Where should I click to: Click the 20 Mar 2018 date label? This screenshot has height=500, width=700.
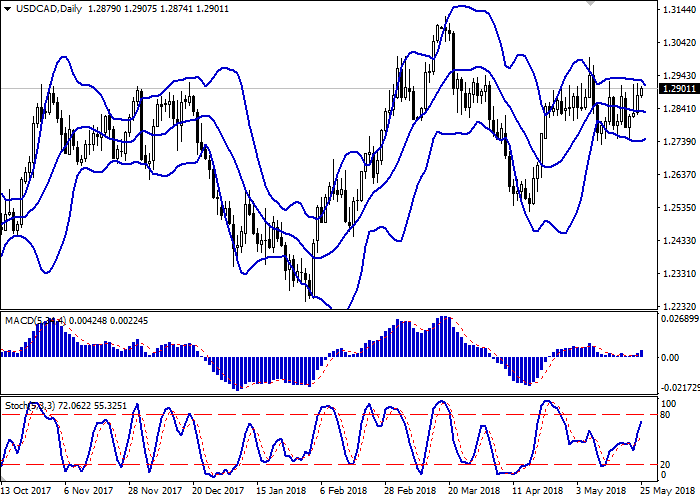pyautogui.click(x=476, y=491)
